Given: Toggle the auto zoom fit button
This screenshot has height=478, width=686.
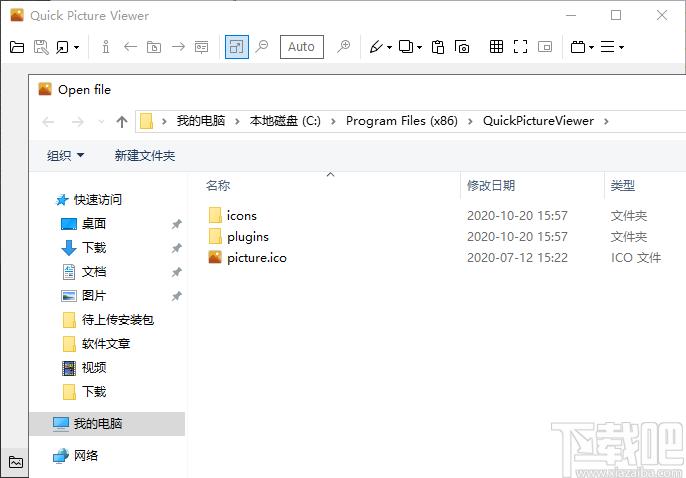Looking at the screenshot, I should tap(237, 47).
